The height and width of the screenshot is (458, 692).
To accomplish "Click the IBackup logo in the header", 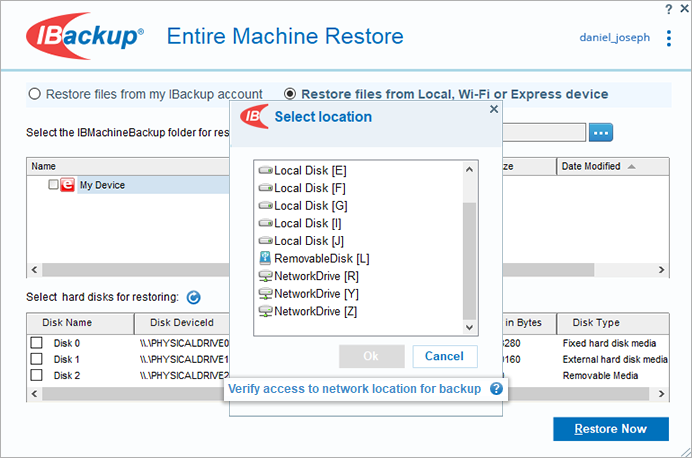I will (85, 36).
